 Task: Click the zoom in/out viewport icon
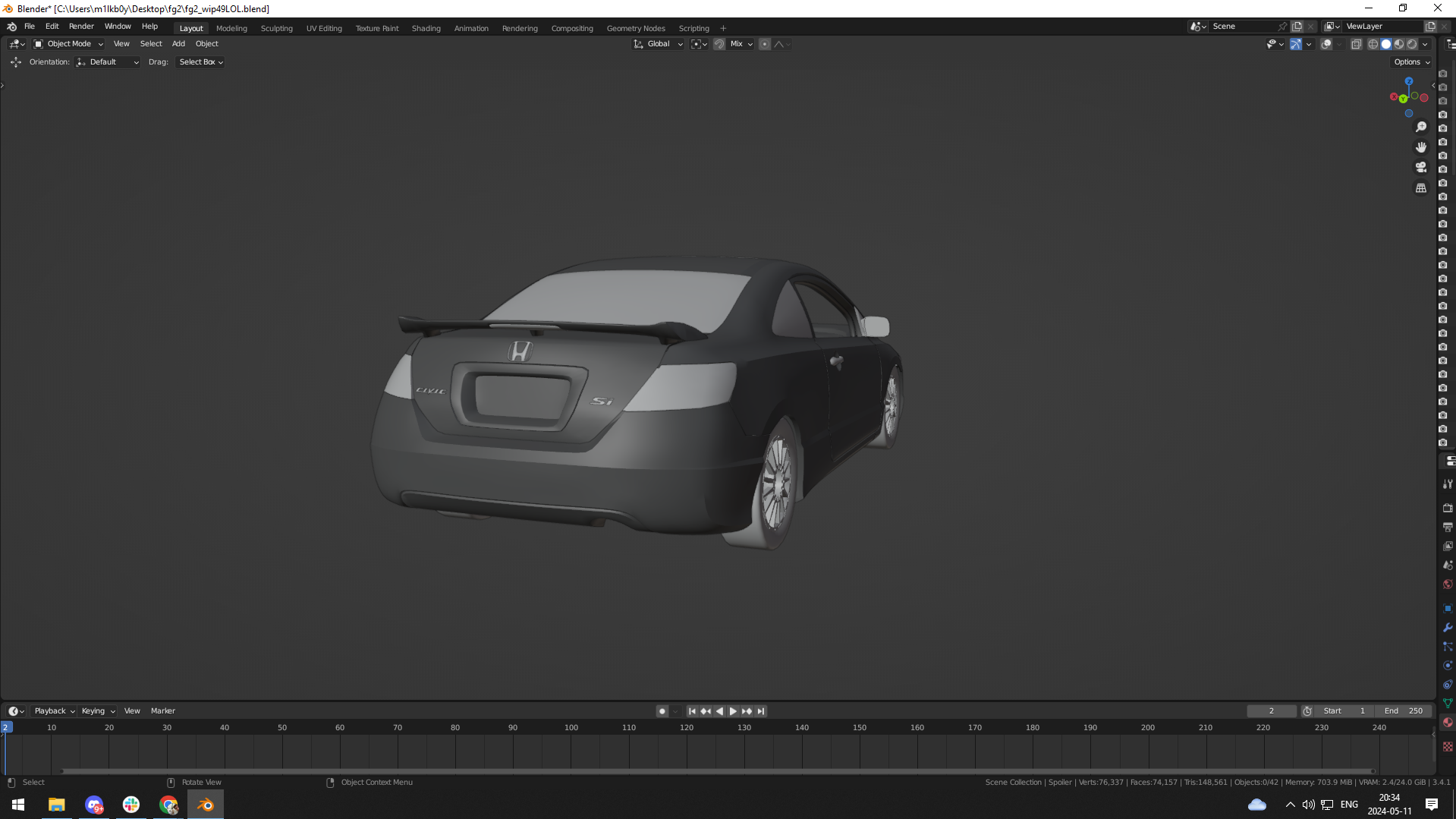1421,127
